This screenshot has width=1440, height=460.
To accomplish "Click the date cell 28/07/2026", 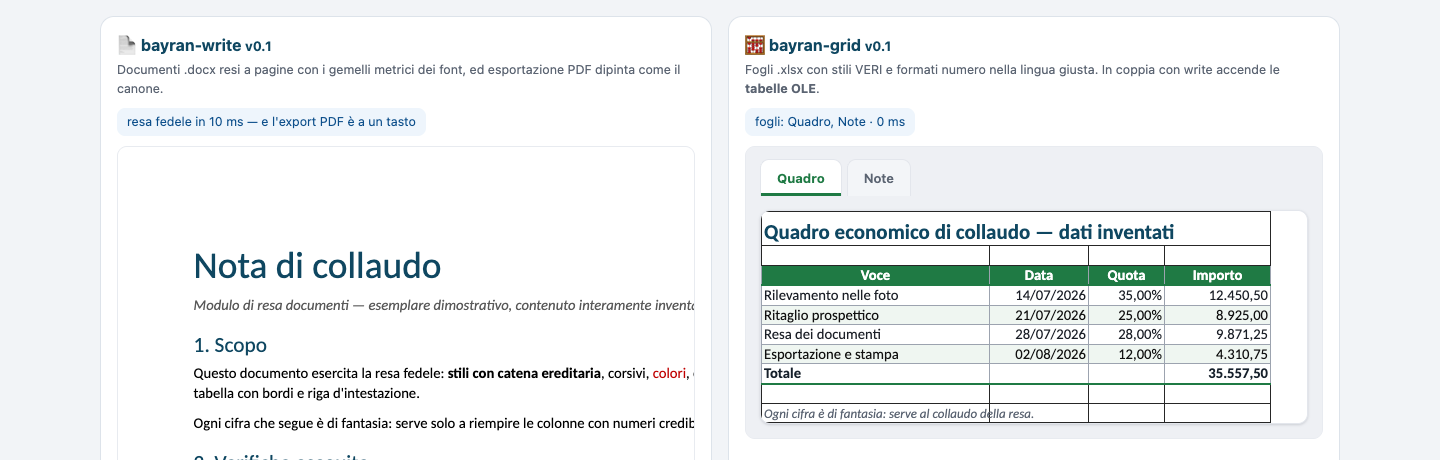I will (1039, 334).
